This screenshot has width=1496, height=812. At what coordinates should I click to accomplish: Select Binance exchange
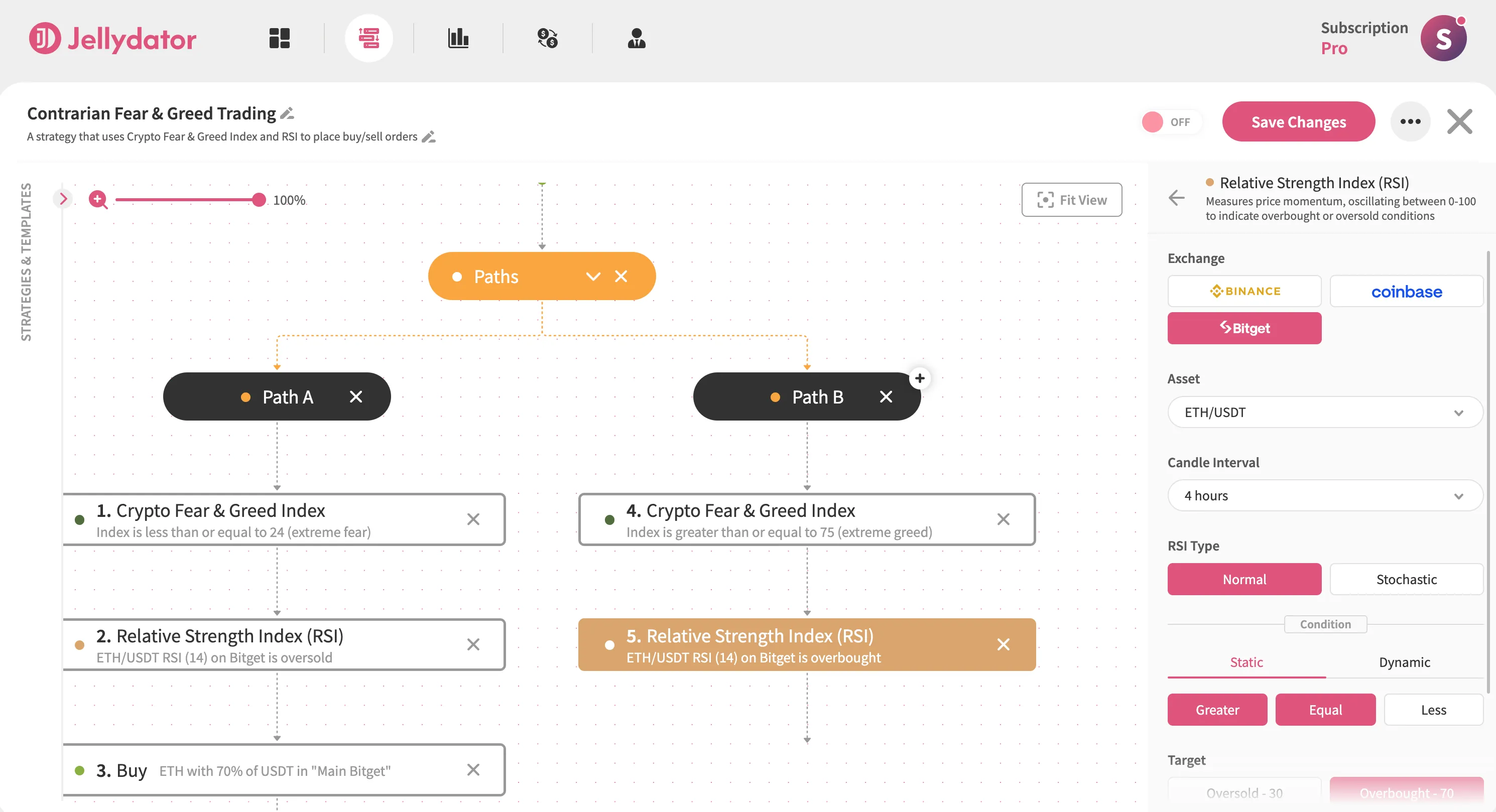[x=1244, y=291]
